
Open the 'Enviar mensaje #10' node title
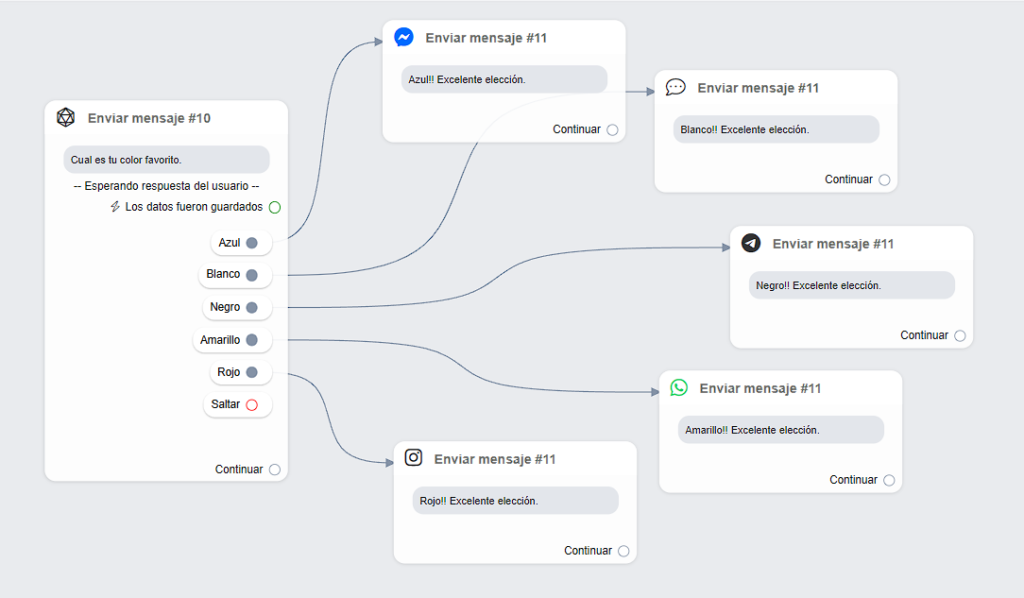pos(149,118)
